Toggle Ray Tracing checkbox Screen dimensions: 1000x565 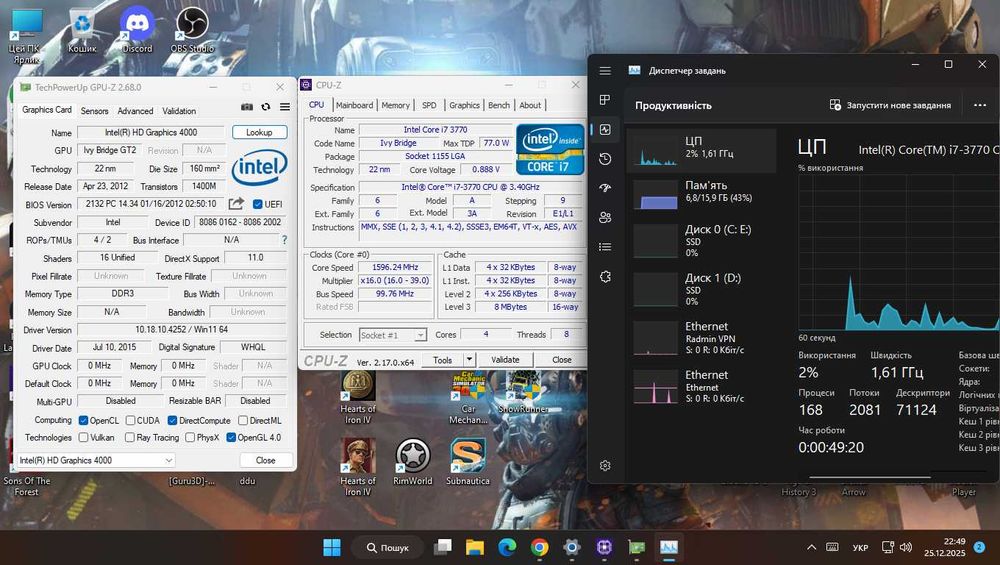click(129, 437)
